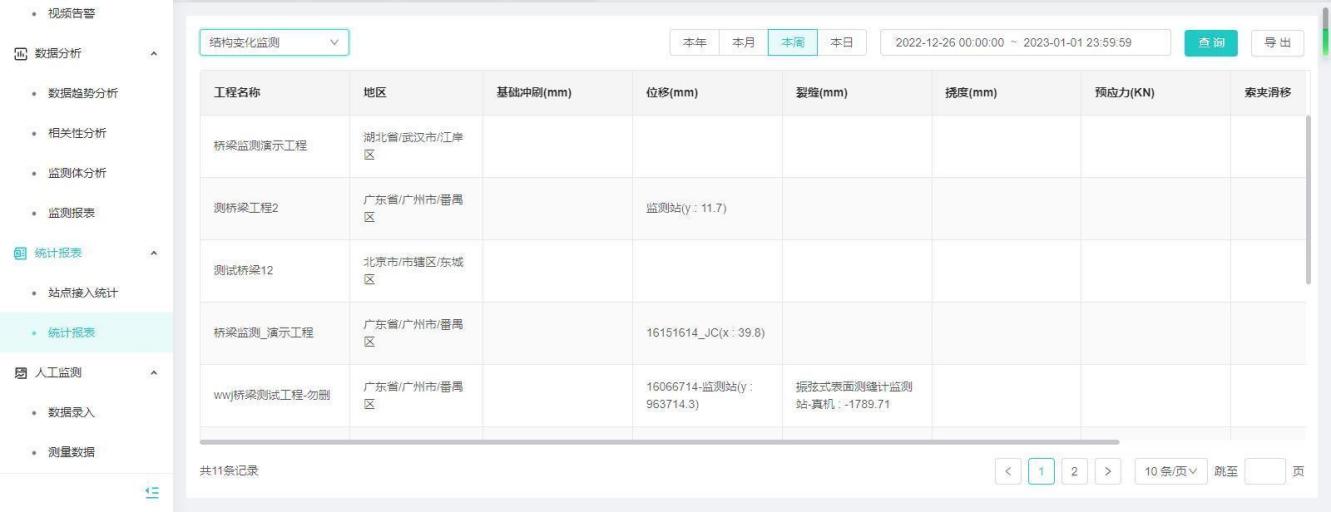1331x512 pixels.
Task: Go to page 2 of results
Action: point(1074,471)
